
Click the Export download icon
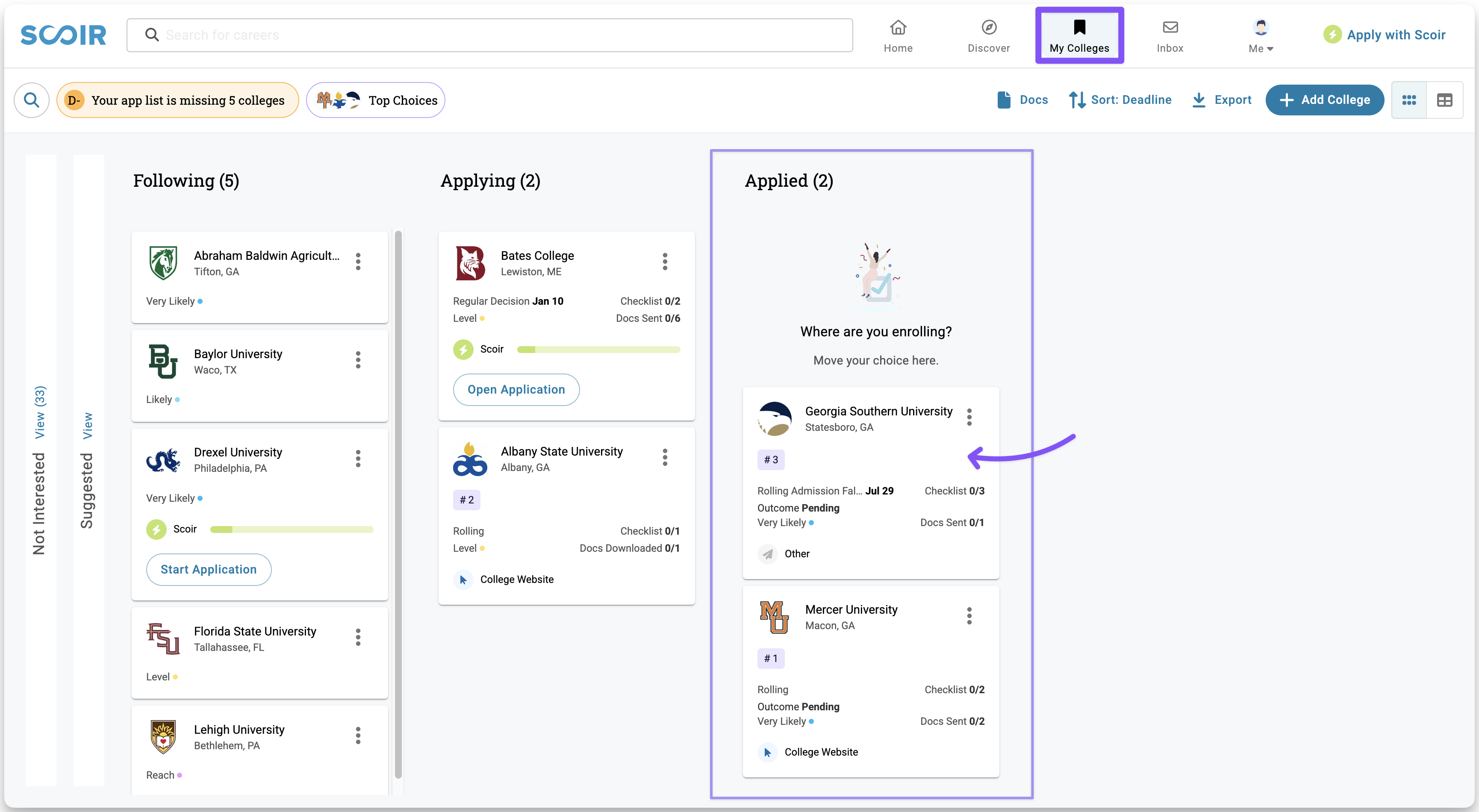pos(1199,100)
